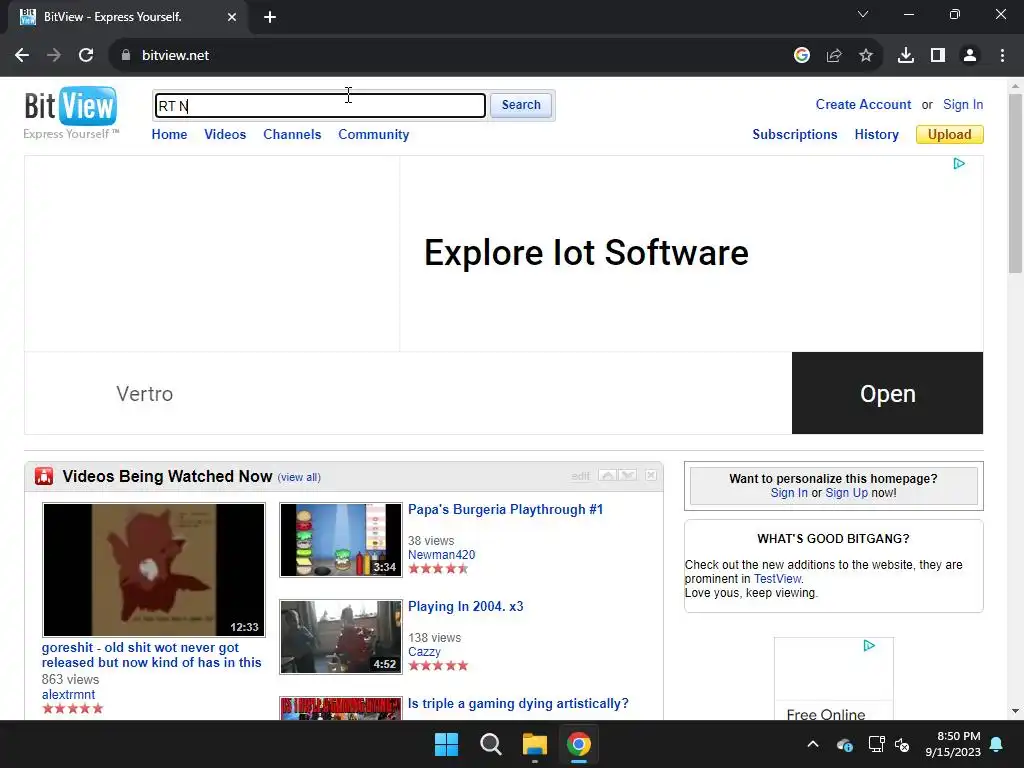Open File Explorer from the taskbar
Screen dimensions: 1024x768
(534, 744)
